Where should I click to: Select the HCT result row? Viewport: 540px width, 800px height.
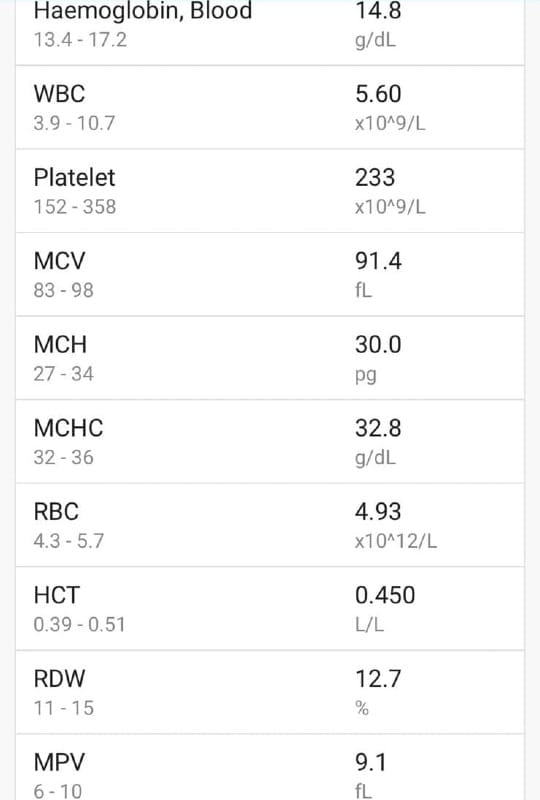click(270, 609)
